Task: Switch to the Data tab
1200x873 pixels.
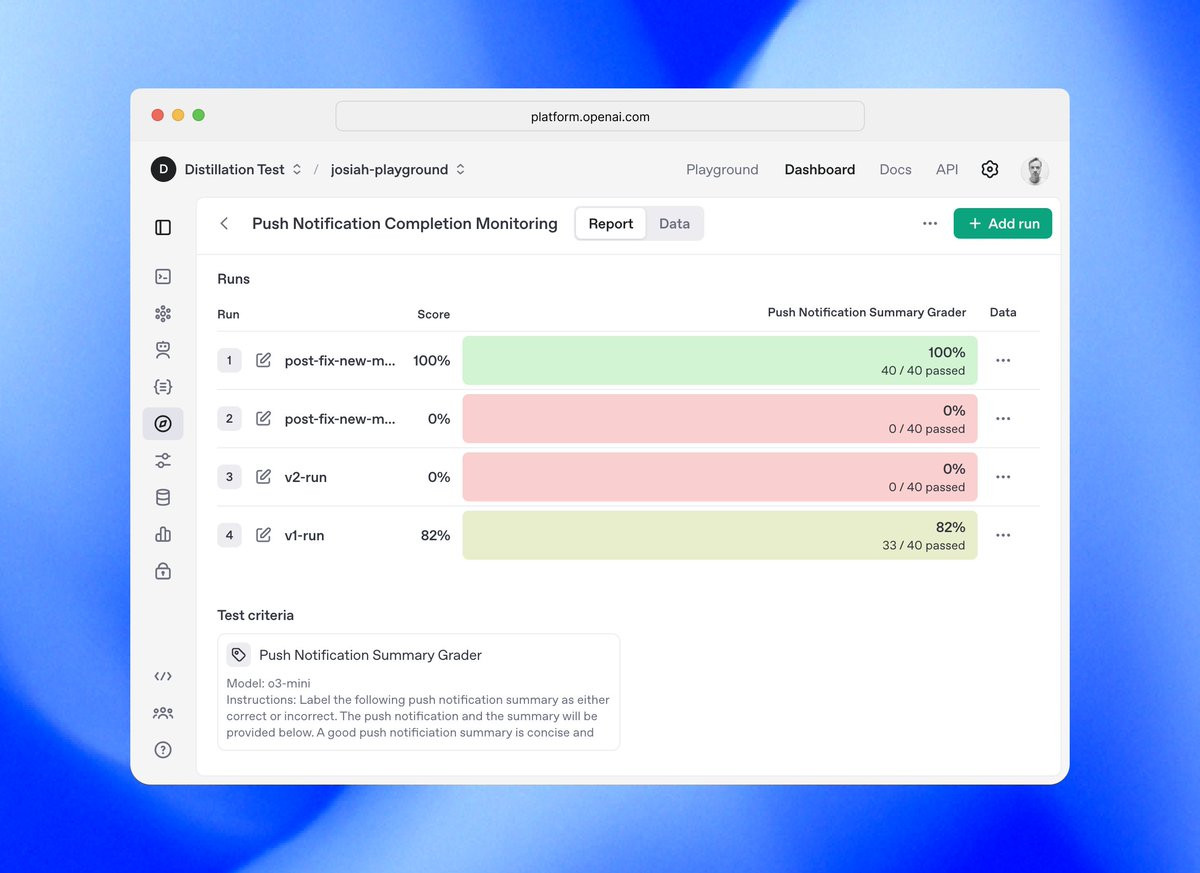Action: pyautogui.click(x=674, y=224)
